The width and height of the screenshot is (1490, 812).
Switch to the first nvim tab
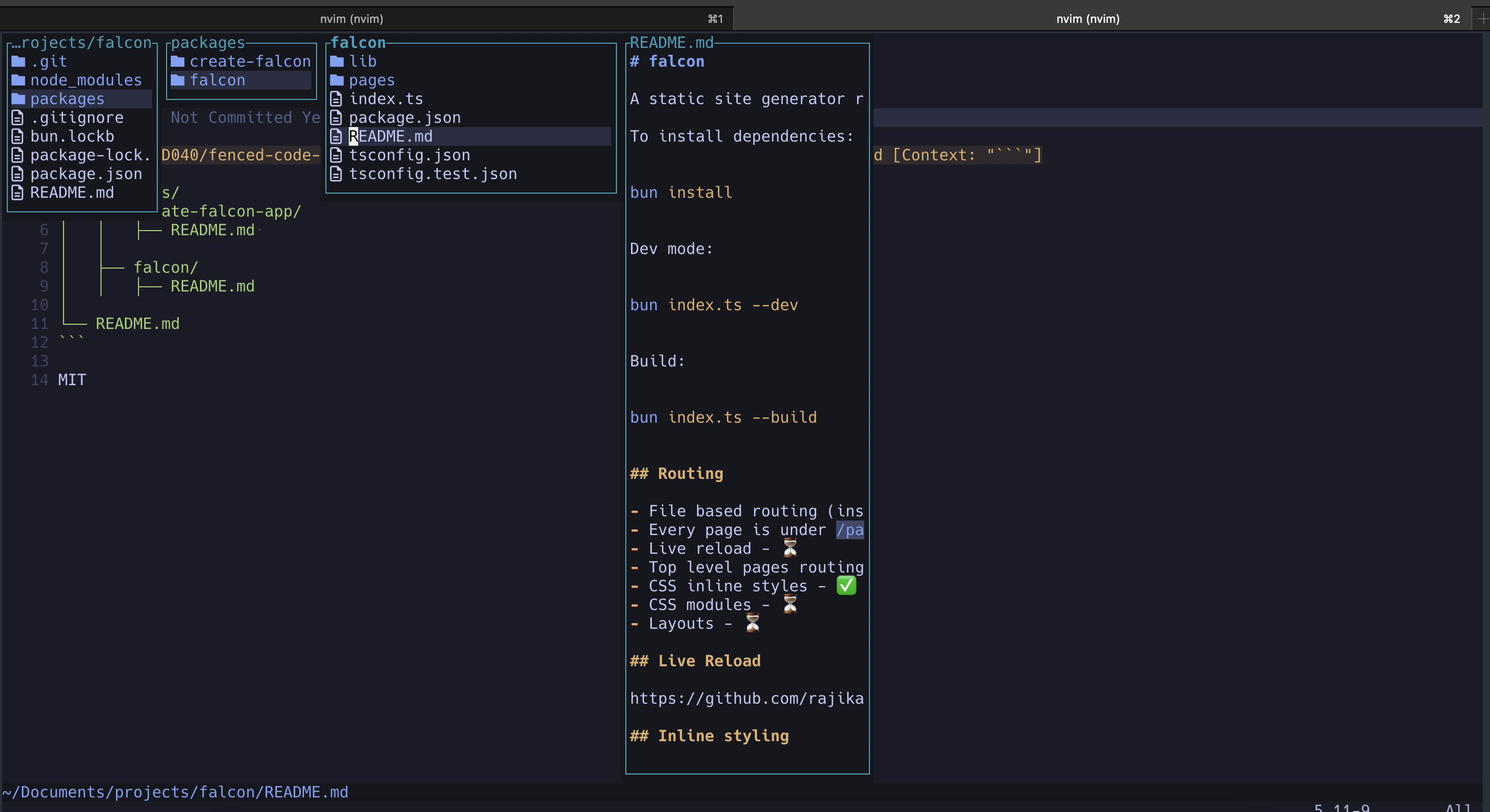coord(352,19)
